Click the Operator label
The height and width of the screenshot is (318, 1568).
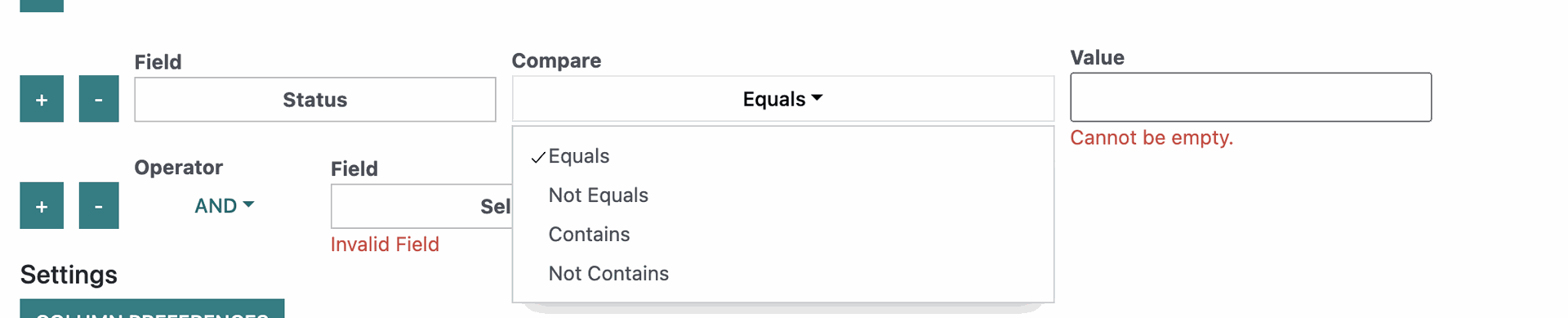coord(178,168)
